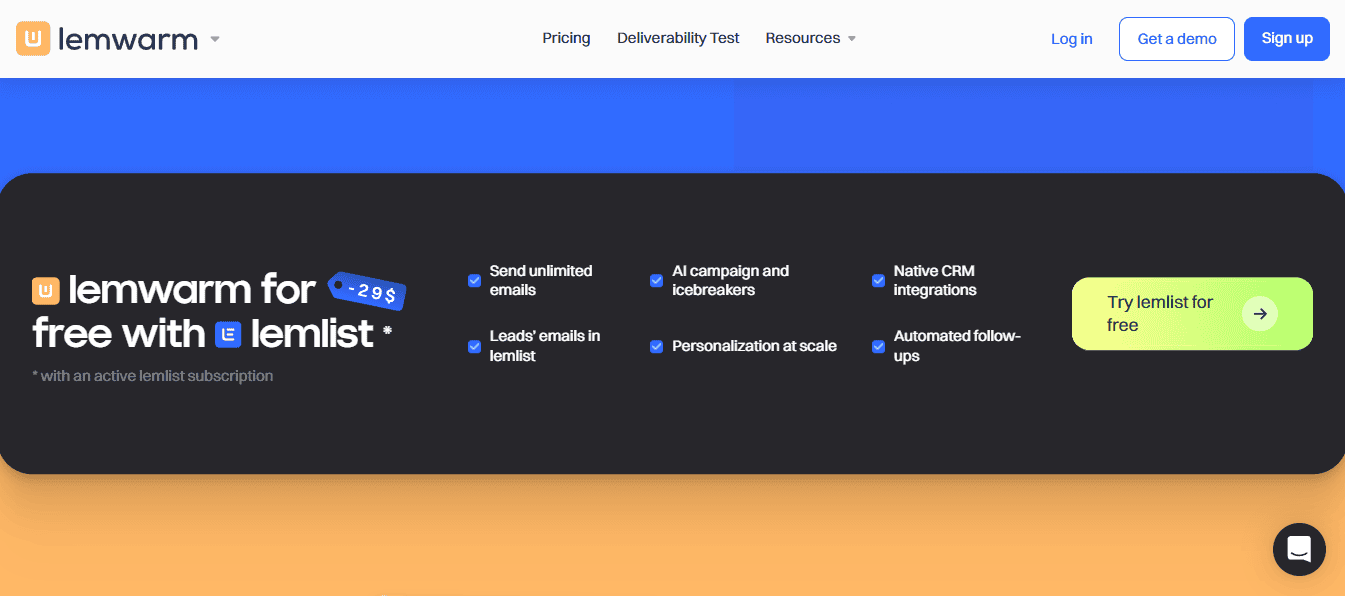1345x596 pixels.
Task: Expand the Resources dropdown arrow
Action: point(852,39)
